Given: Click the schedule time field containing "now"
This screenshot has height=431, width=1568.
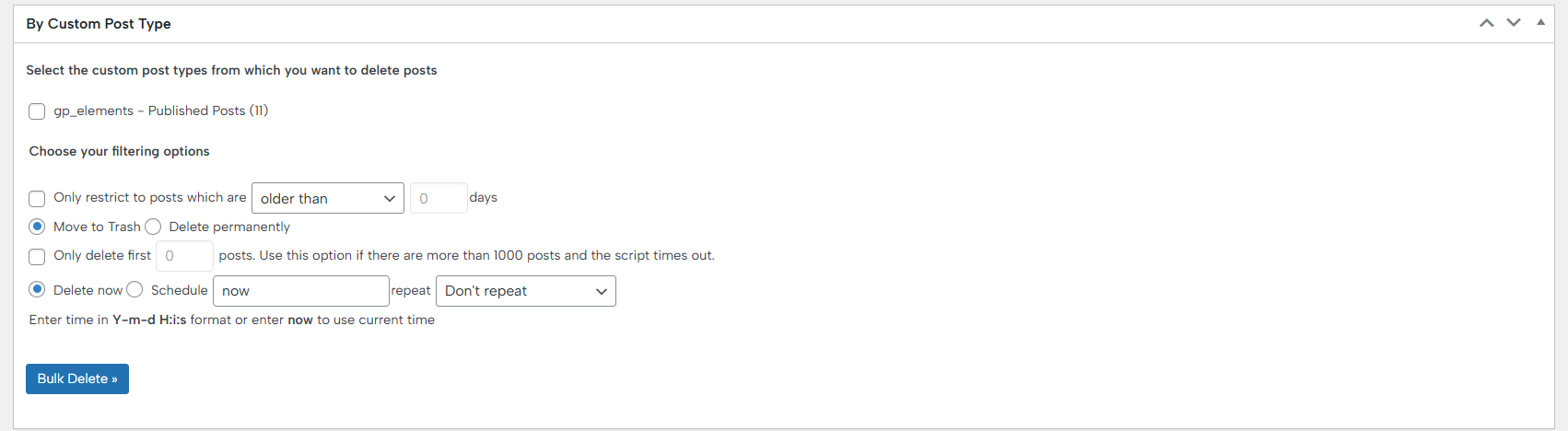Looking at the screenshot, I should coord(300,291).
